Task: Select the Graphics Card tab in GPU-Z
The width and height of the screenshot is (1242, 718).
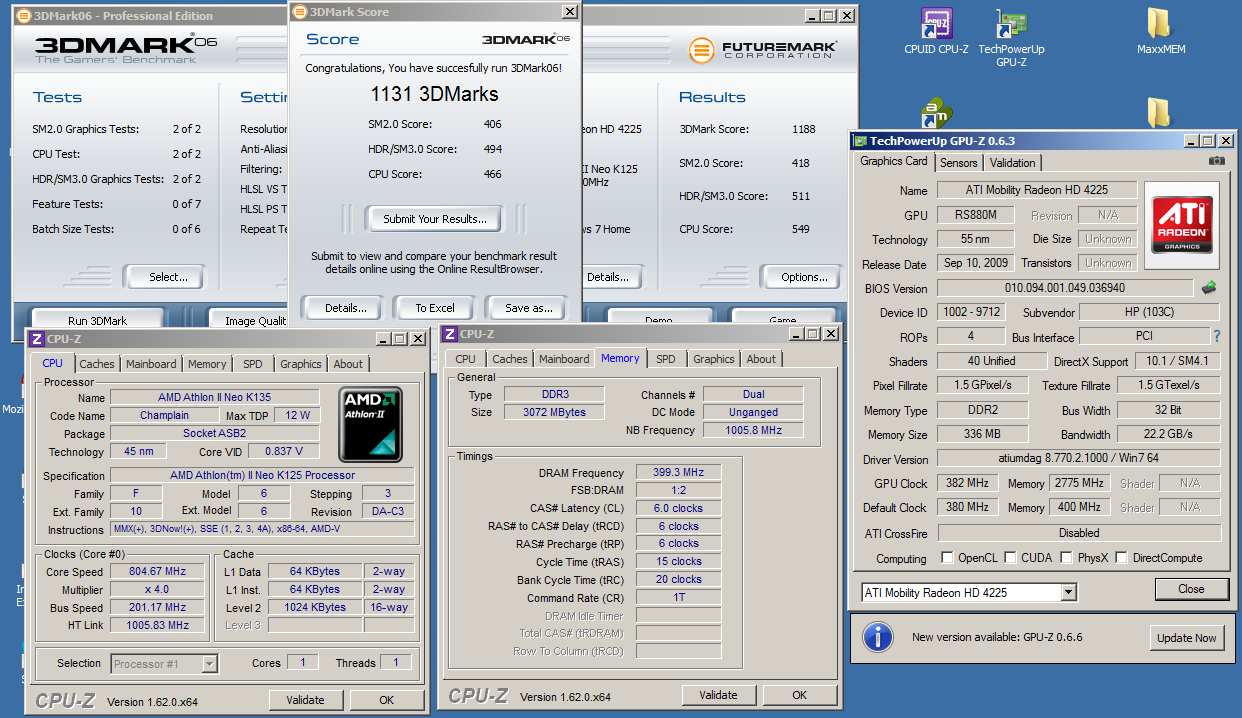Action: click(x=894, y=161)
